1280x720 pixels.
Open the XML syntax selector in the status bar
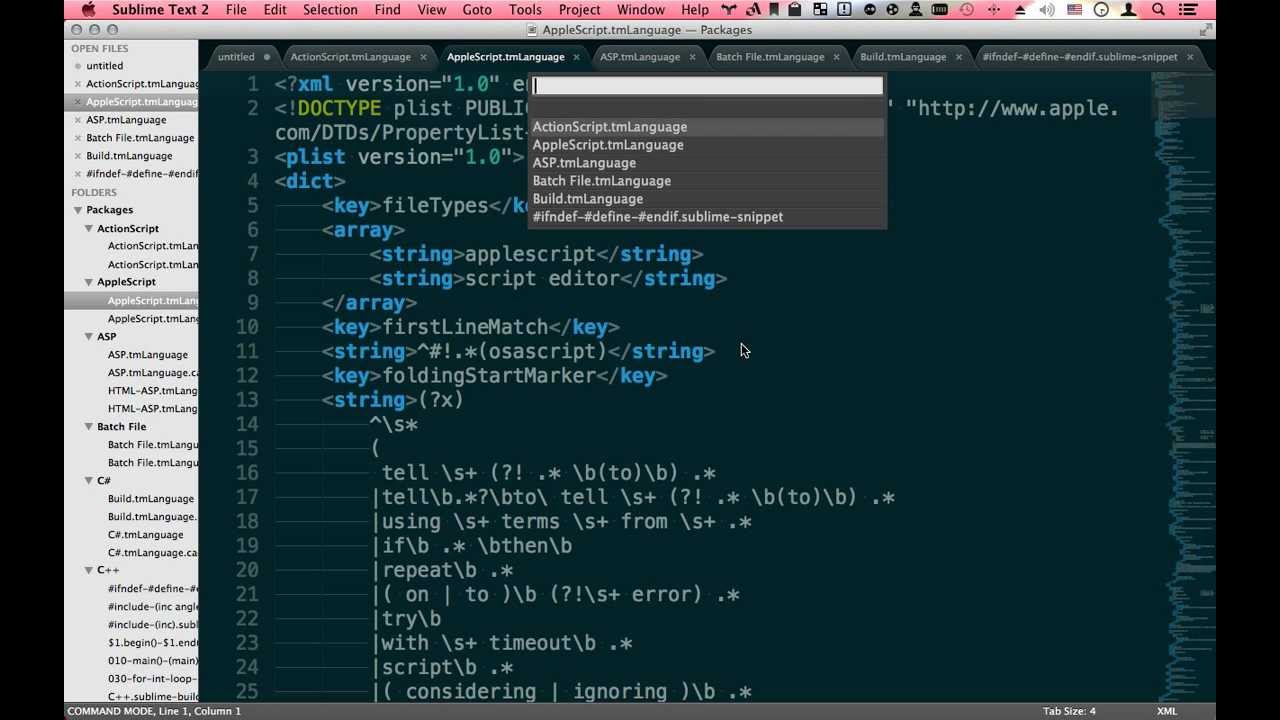pos(1167,711)
